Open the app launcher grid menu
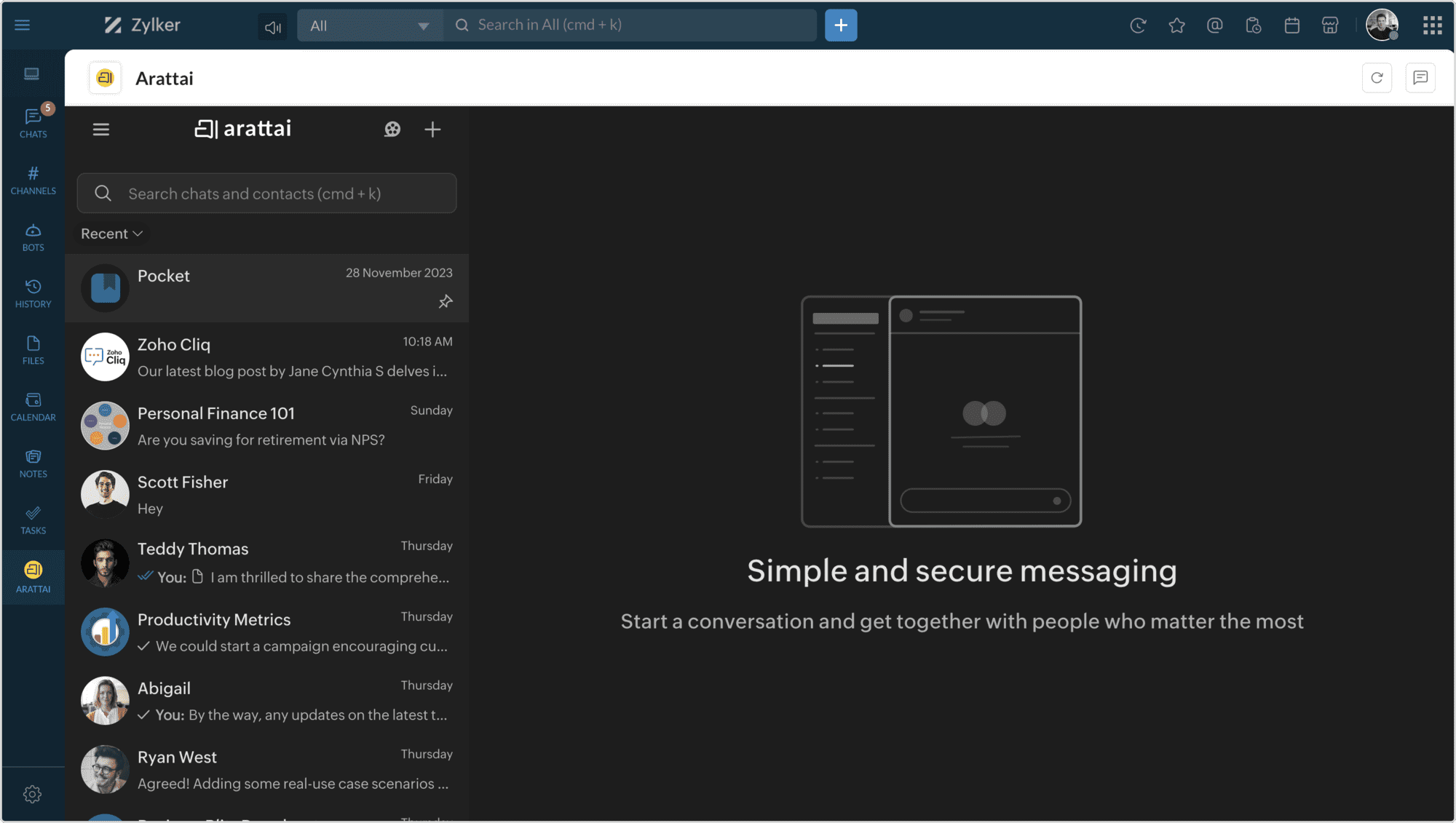 (x=1432, y=25)
